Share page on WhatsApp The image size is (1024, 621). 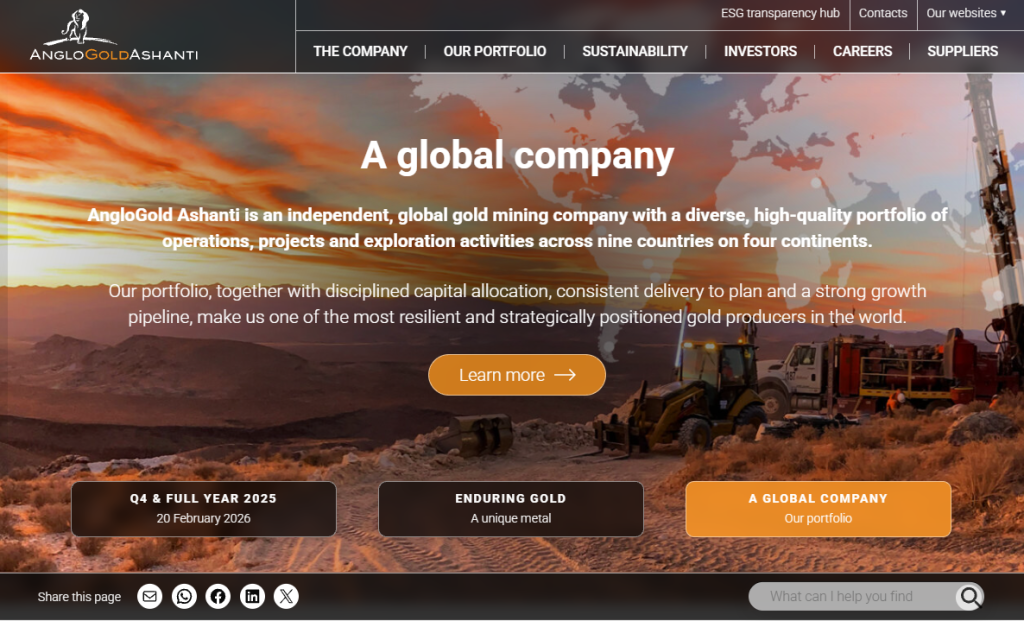point(184,596)
